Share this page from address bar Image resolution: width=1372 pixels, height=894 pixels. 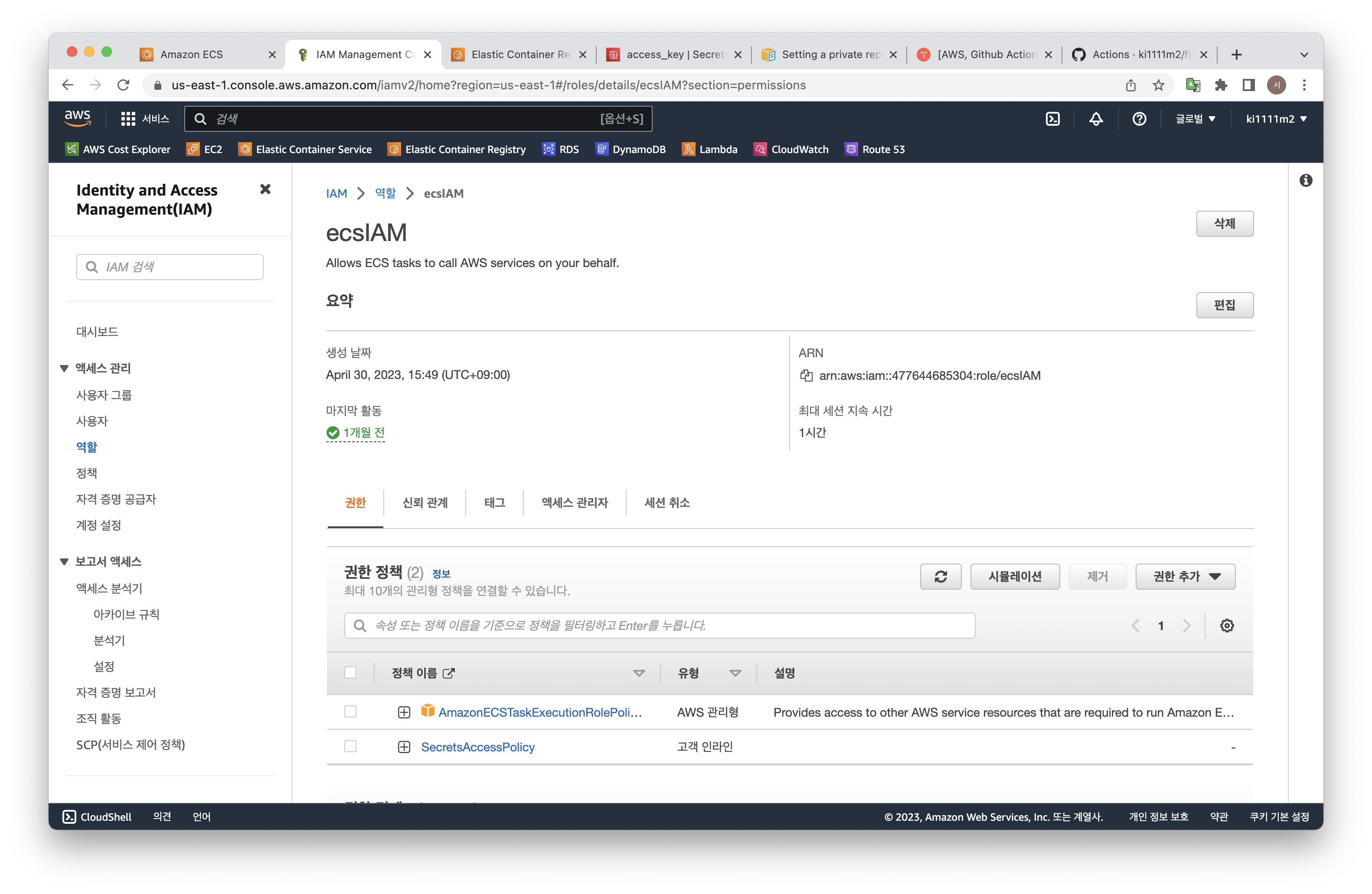pos(1130,85)
